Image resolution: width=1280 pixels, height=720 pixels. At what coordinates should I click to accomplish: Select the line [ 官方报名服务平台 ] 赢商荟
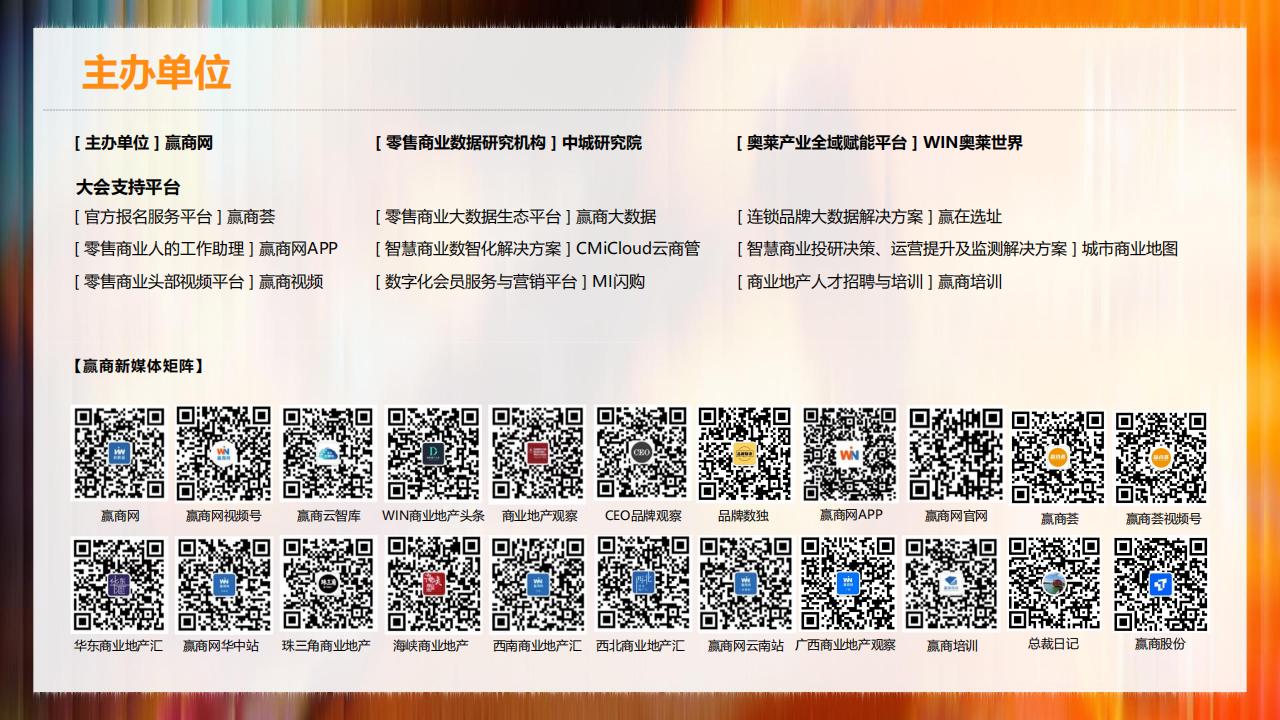point(175,217)
